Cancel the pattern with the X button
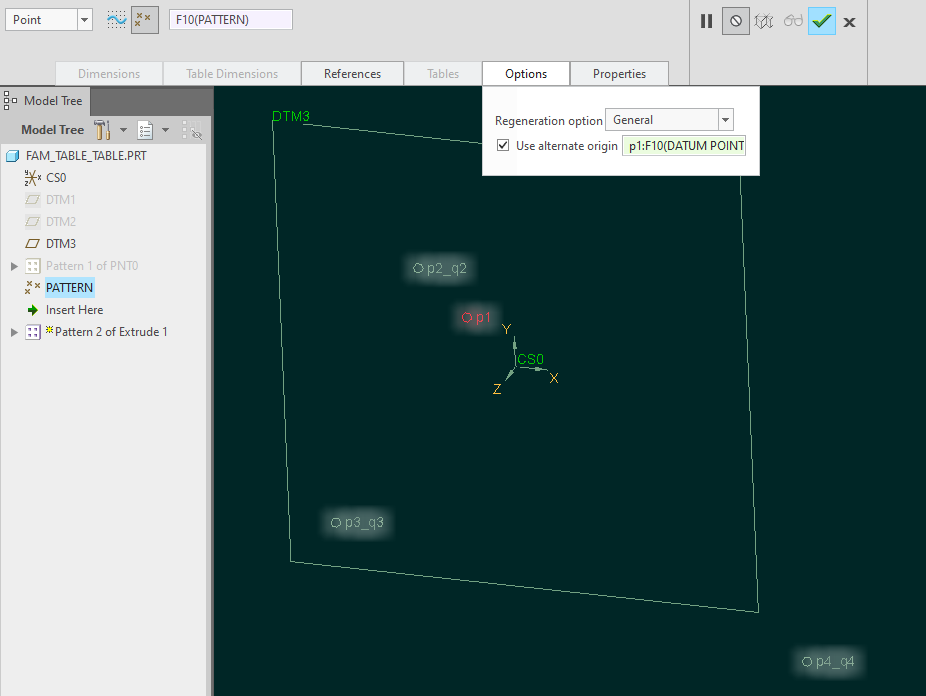The height and width of the screenshot is (696, 926). [x=848, y=20]
